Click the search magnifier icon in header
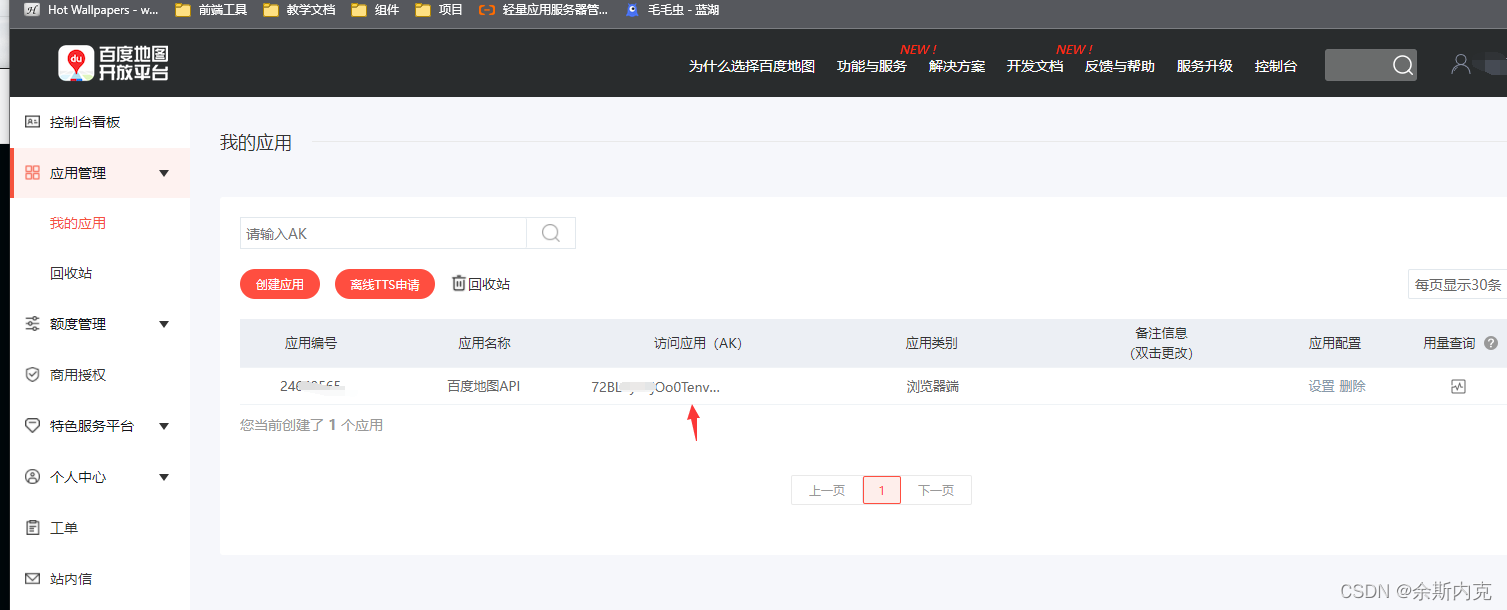The image size is (1507, 610). click(x=1403, y=65)
